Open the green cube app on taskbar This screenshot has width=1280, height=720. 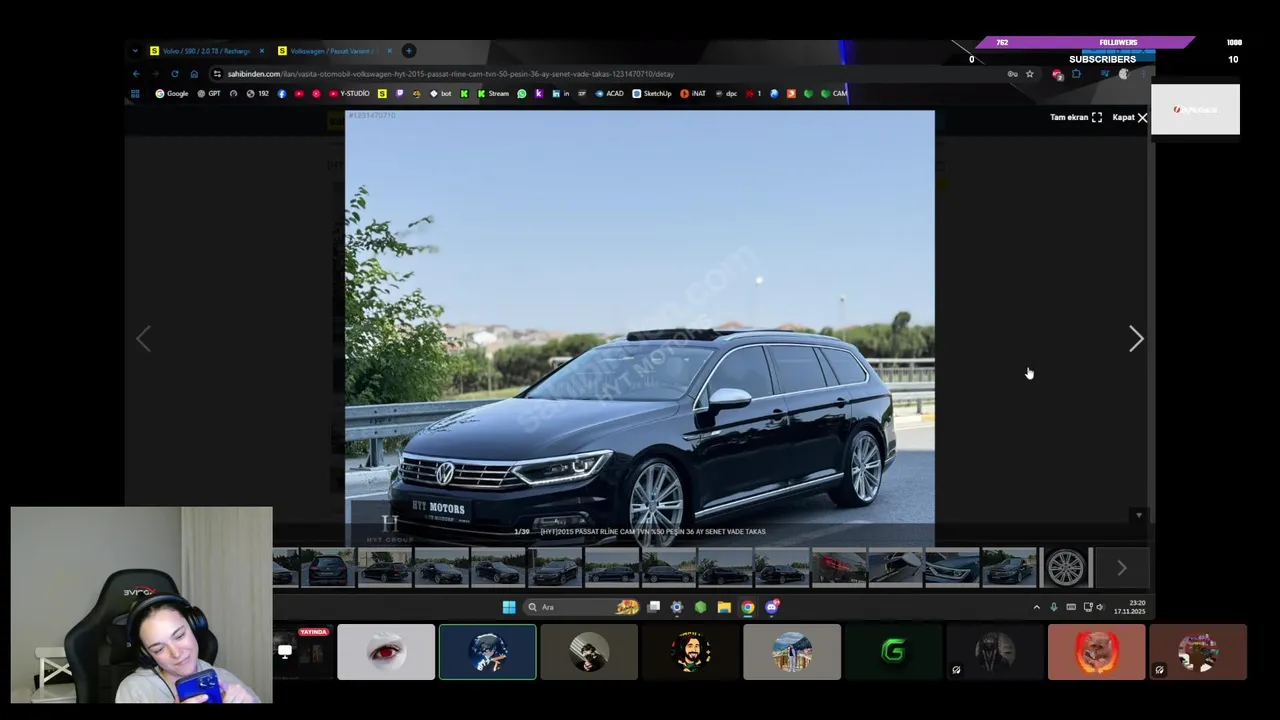700,607
